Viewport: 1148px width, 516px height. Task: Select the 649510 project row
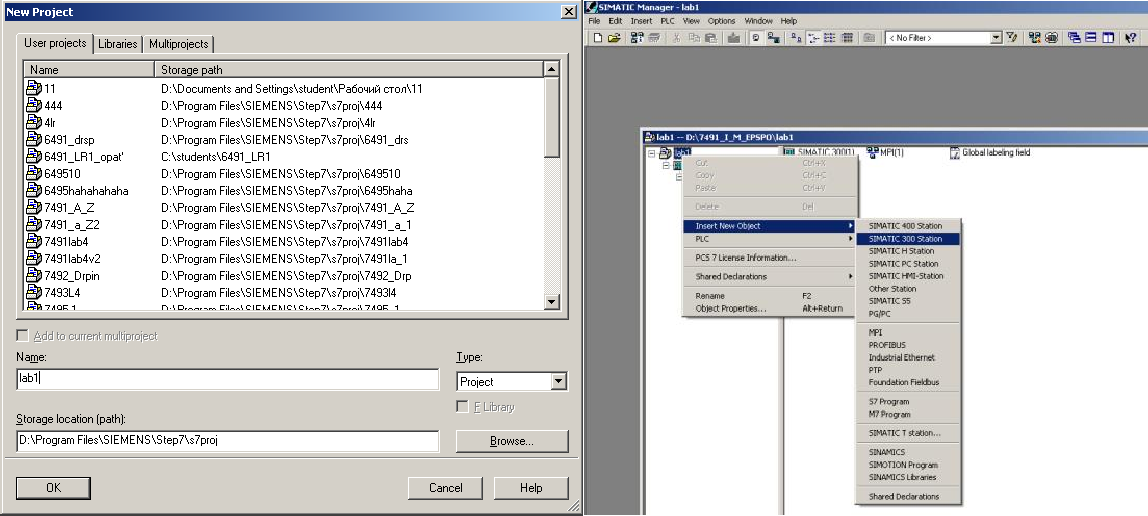[x=285, y=173]
